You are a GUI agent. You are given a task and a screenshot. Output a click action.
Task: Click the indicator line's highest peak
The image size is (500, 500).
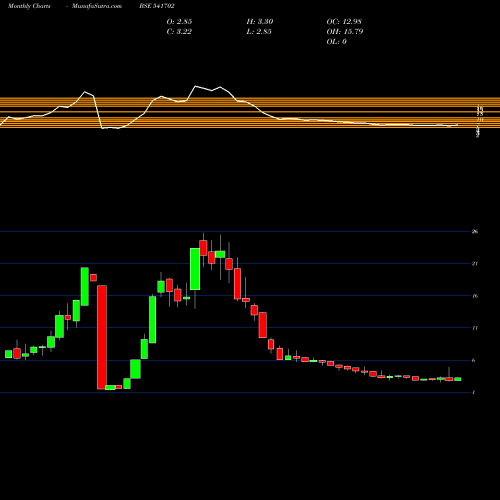[195, 86]
